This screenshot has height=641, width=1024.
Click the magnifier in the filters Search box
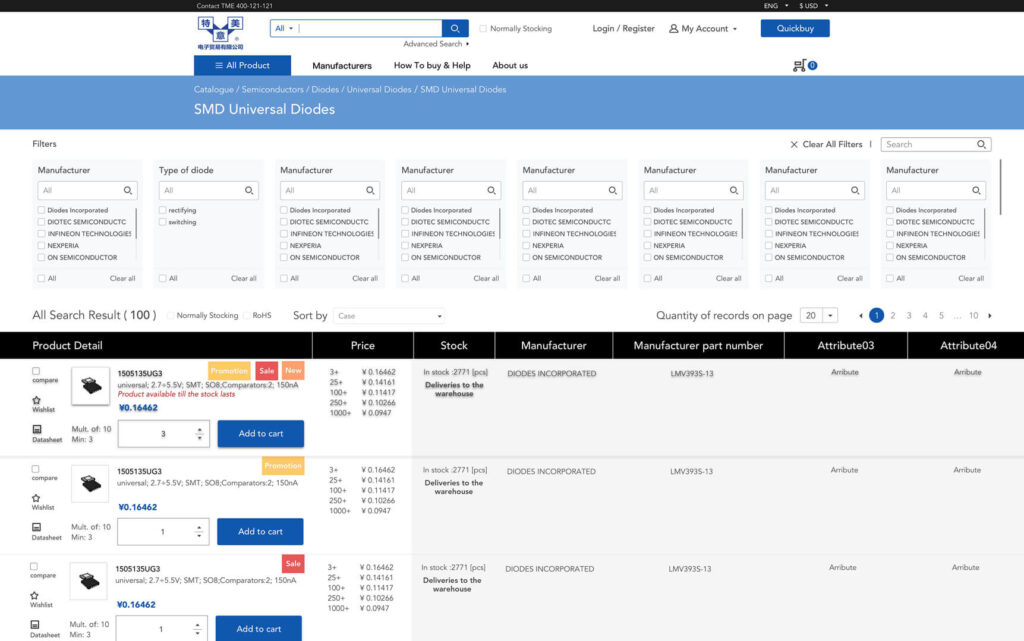click(x=981, y=144)
